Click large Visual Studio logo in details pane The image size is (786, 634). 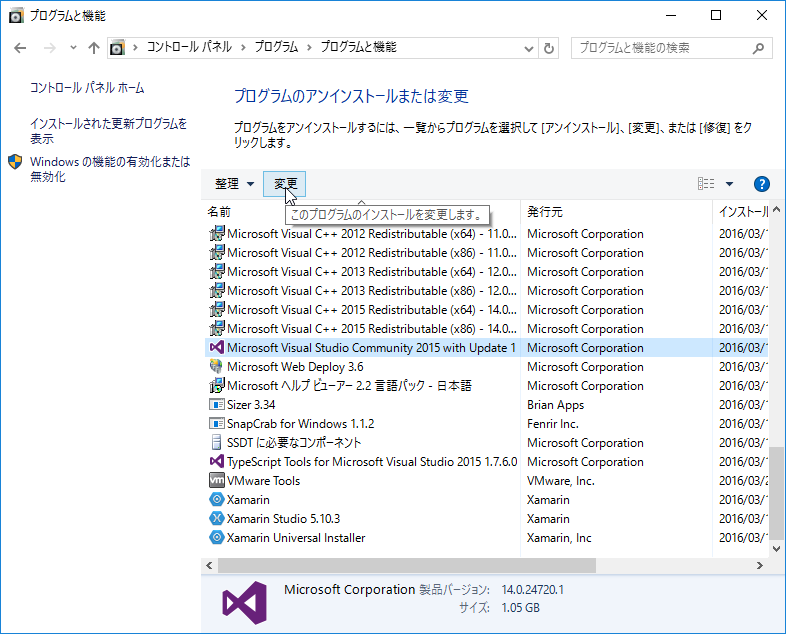[x=245, y=603]
